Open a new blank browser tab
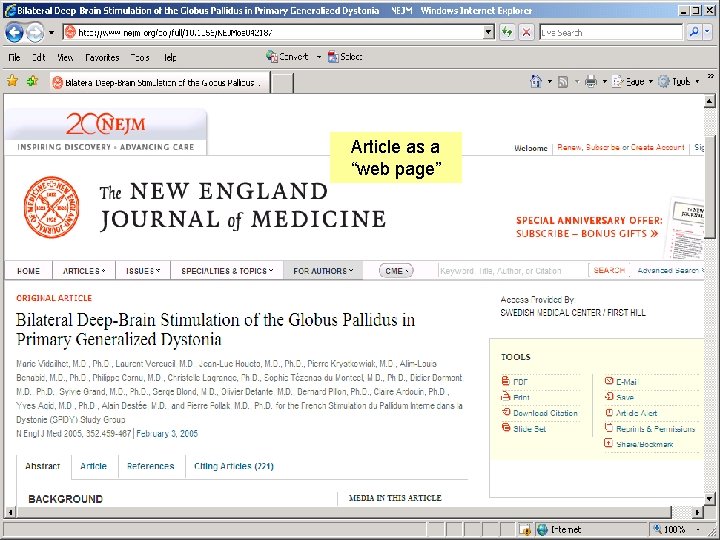 282,83
